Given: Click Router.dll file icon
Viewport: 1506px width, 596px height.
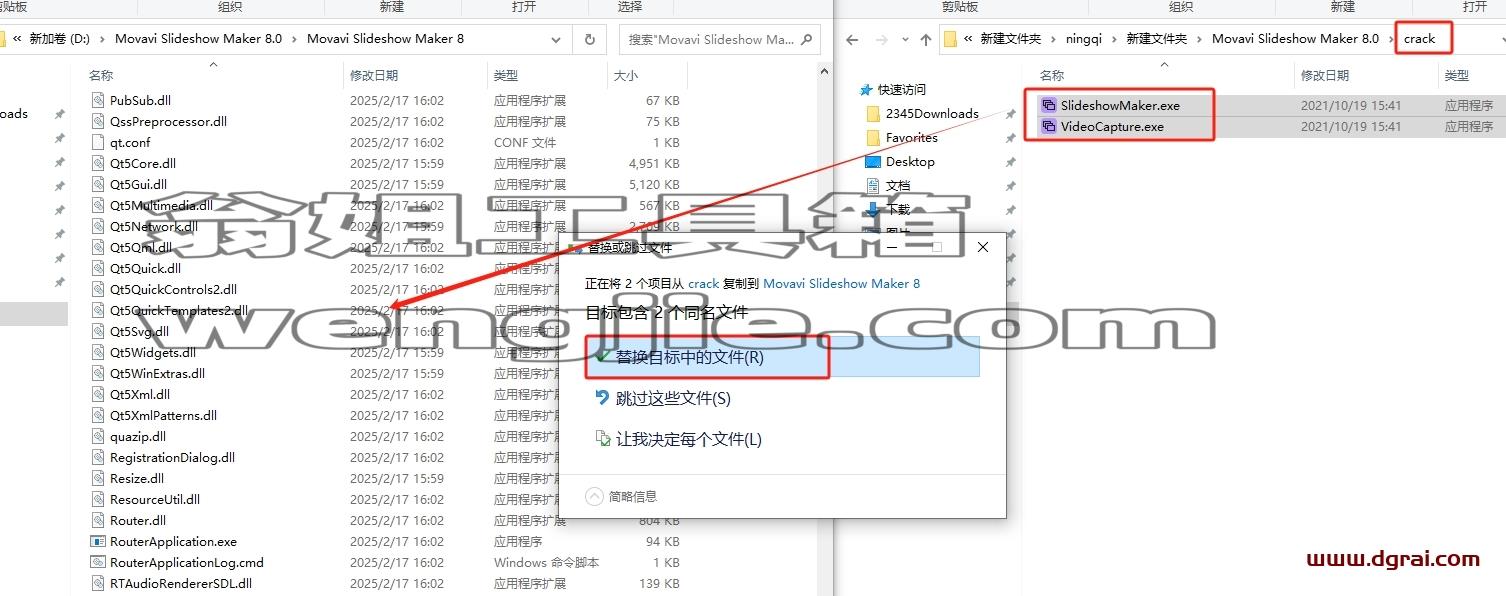Looking at the screenshot, I should click(98, 520).
